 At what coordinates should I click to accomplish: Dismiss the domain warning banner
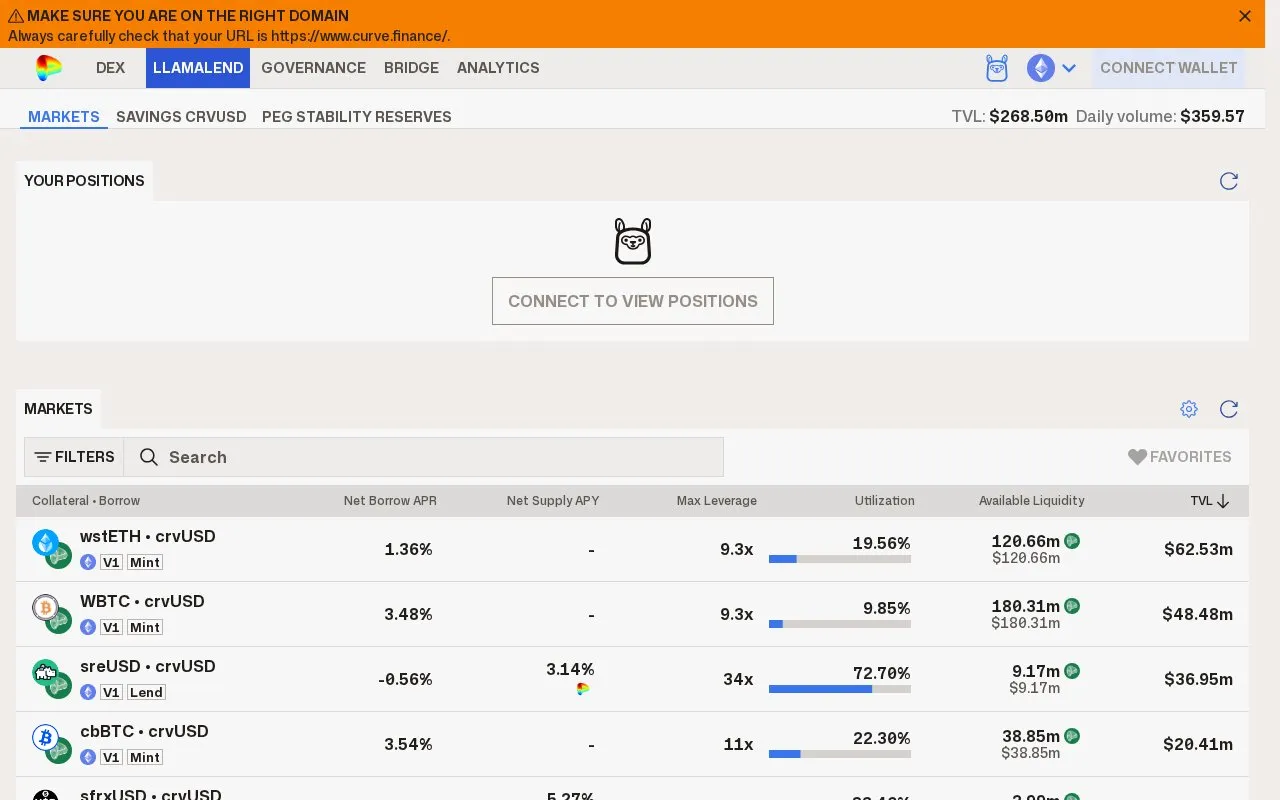tap(1245, 16)
